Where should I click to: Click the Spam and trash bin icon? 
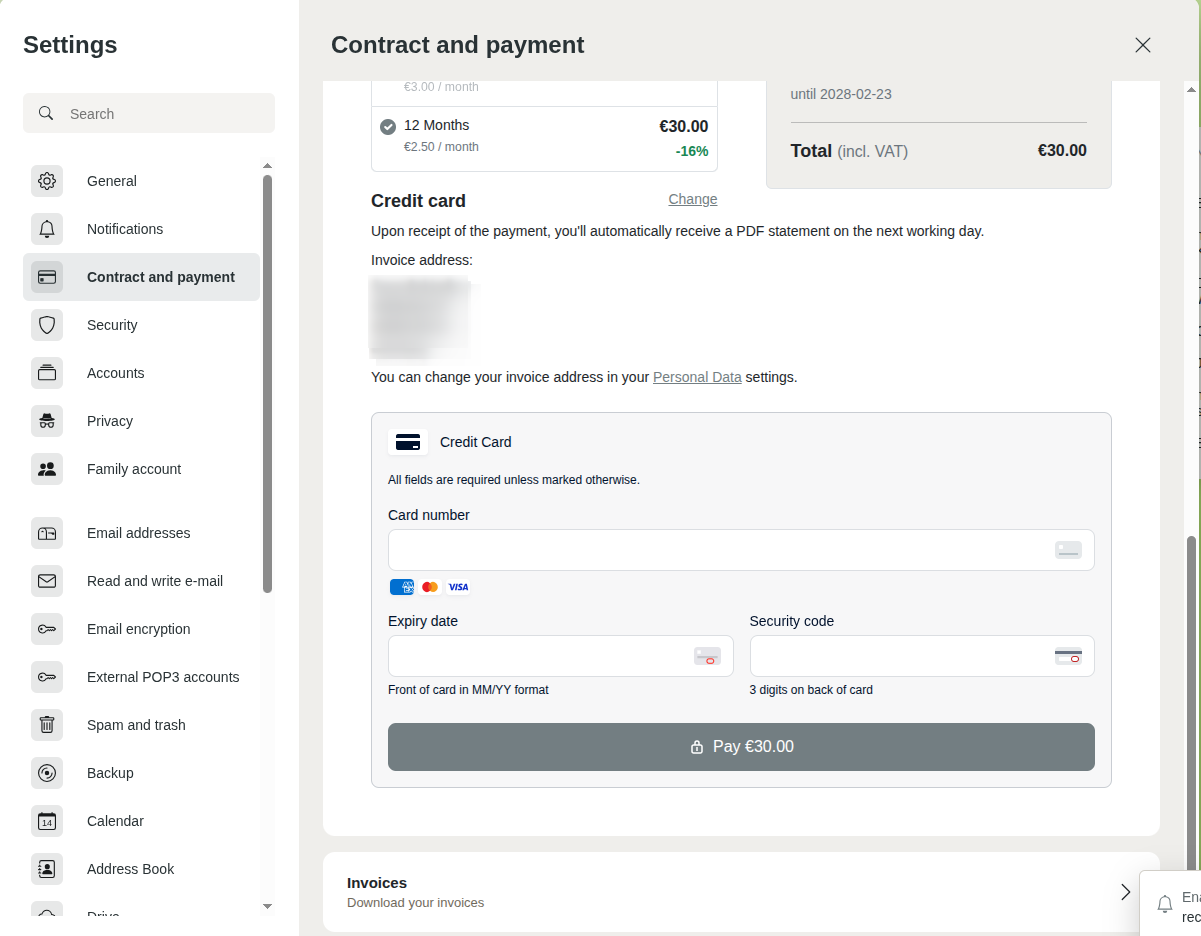tap(47, 725)
